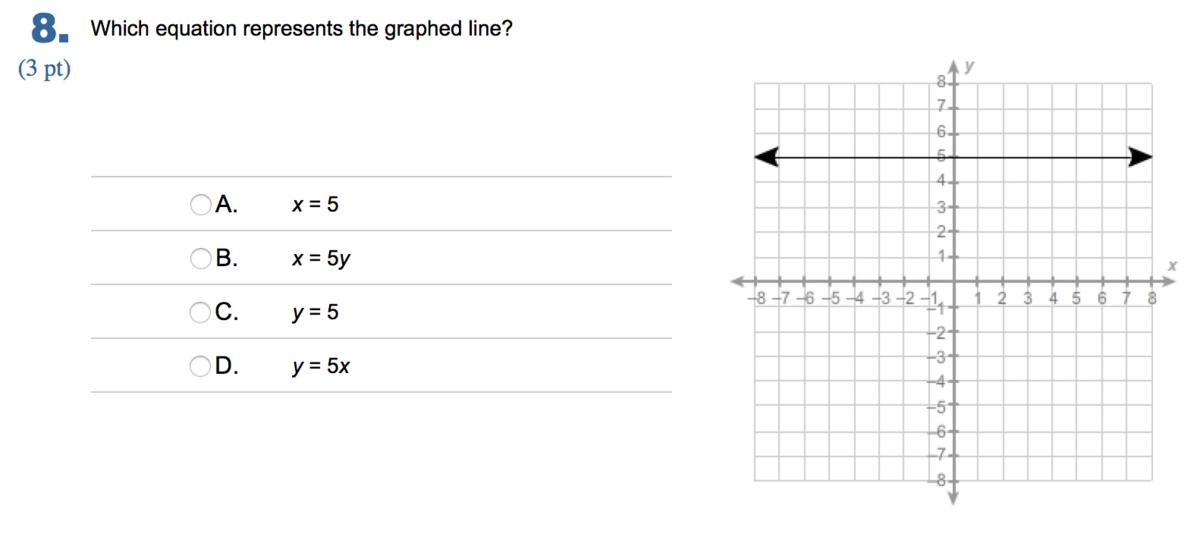Pick radio button for option D
Image resolution: width=1200 pixels, height=549 pixels.
click(x=201, y=366)
